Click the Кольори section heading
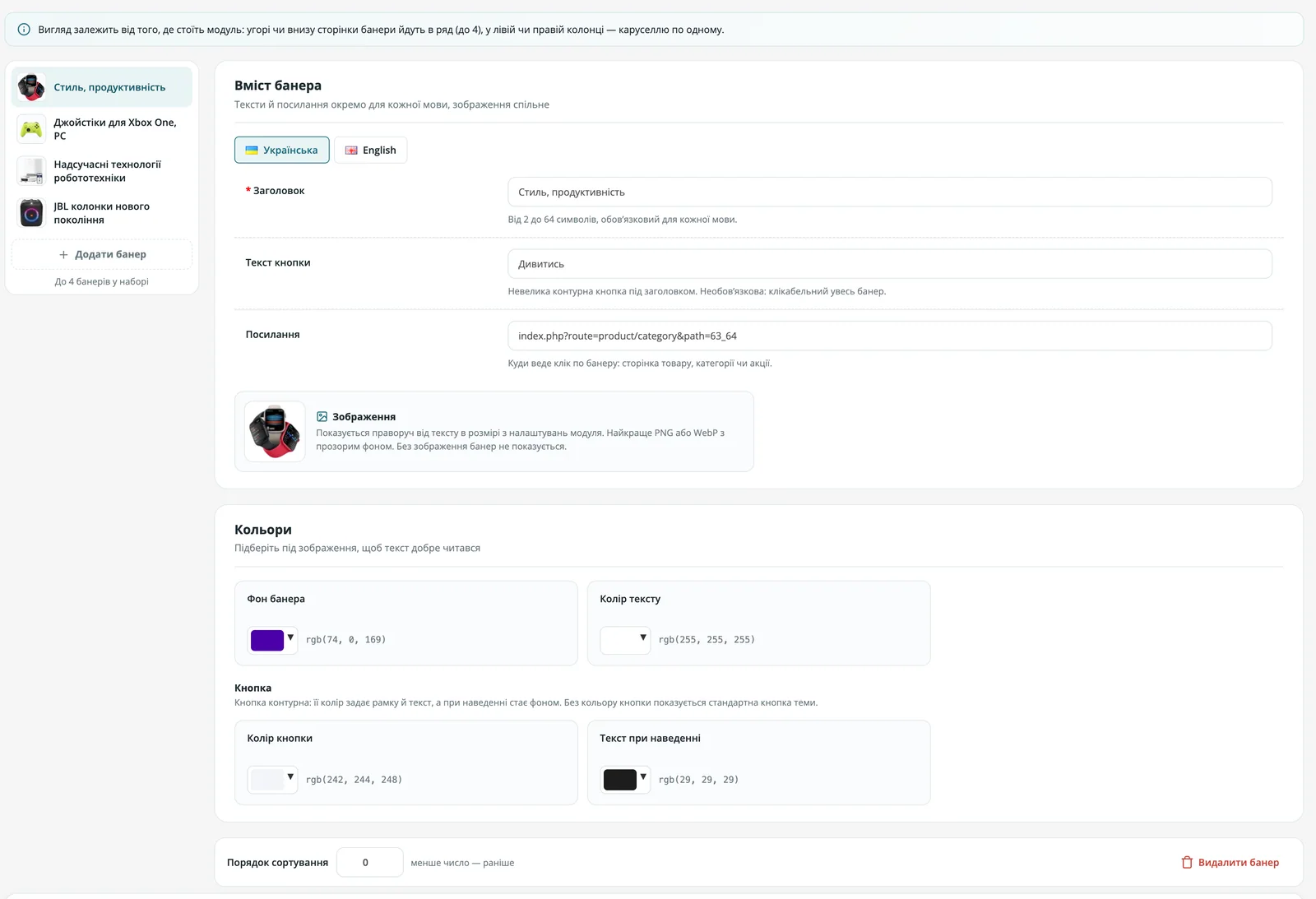The height and width of the screenshot is (899, 1316). click(263, 530)
